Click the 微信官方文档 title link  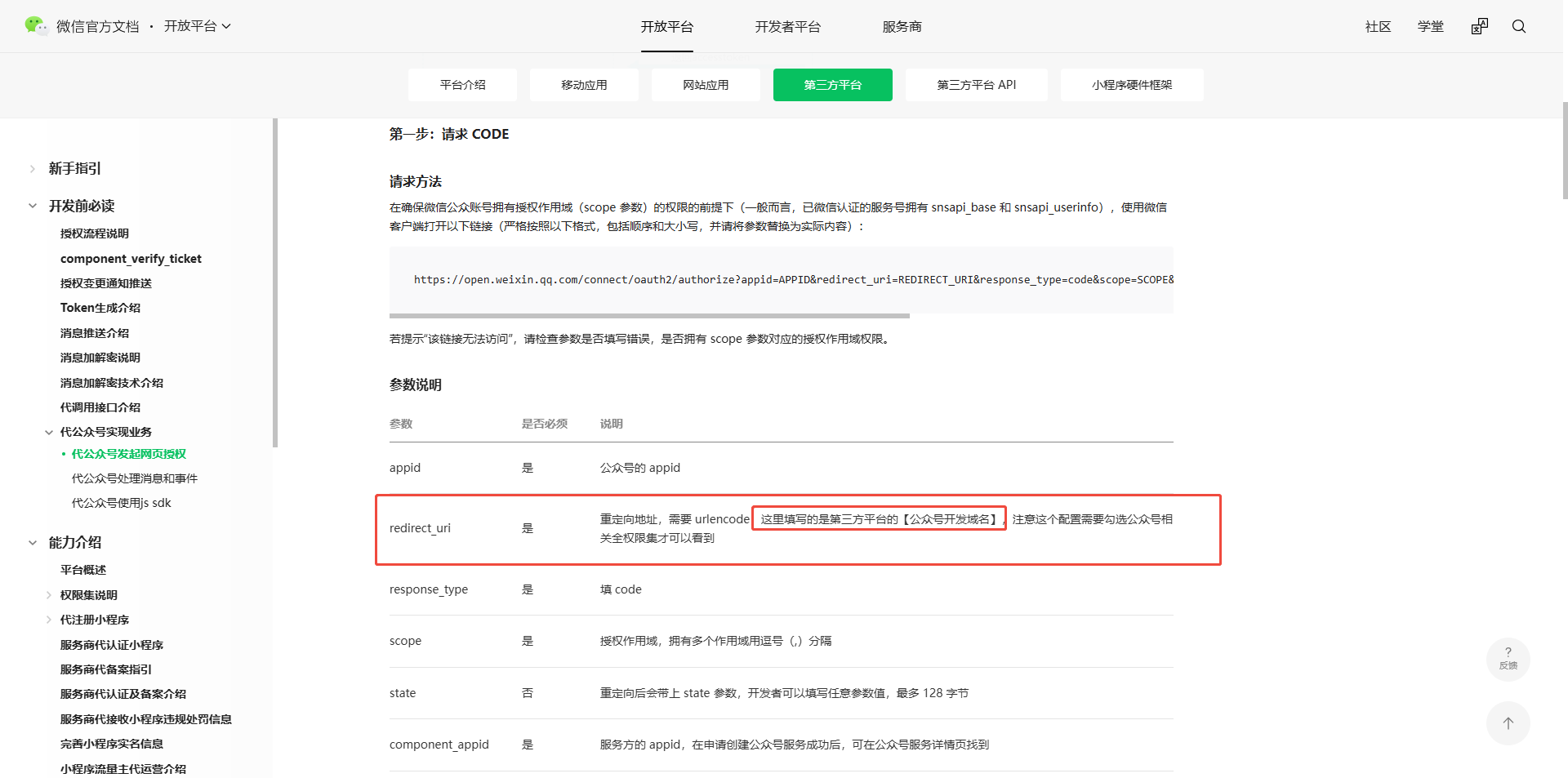98,27
